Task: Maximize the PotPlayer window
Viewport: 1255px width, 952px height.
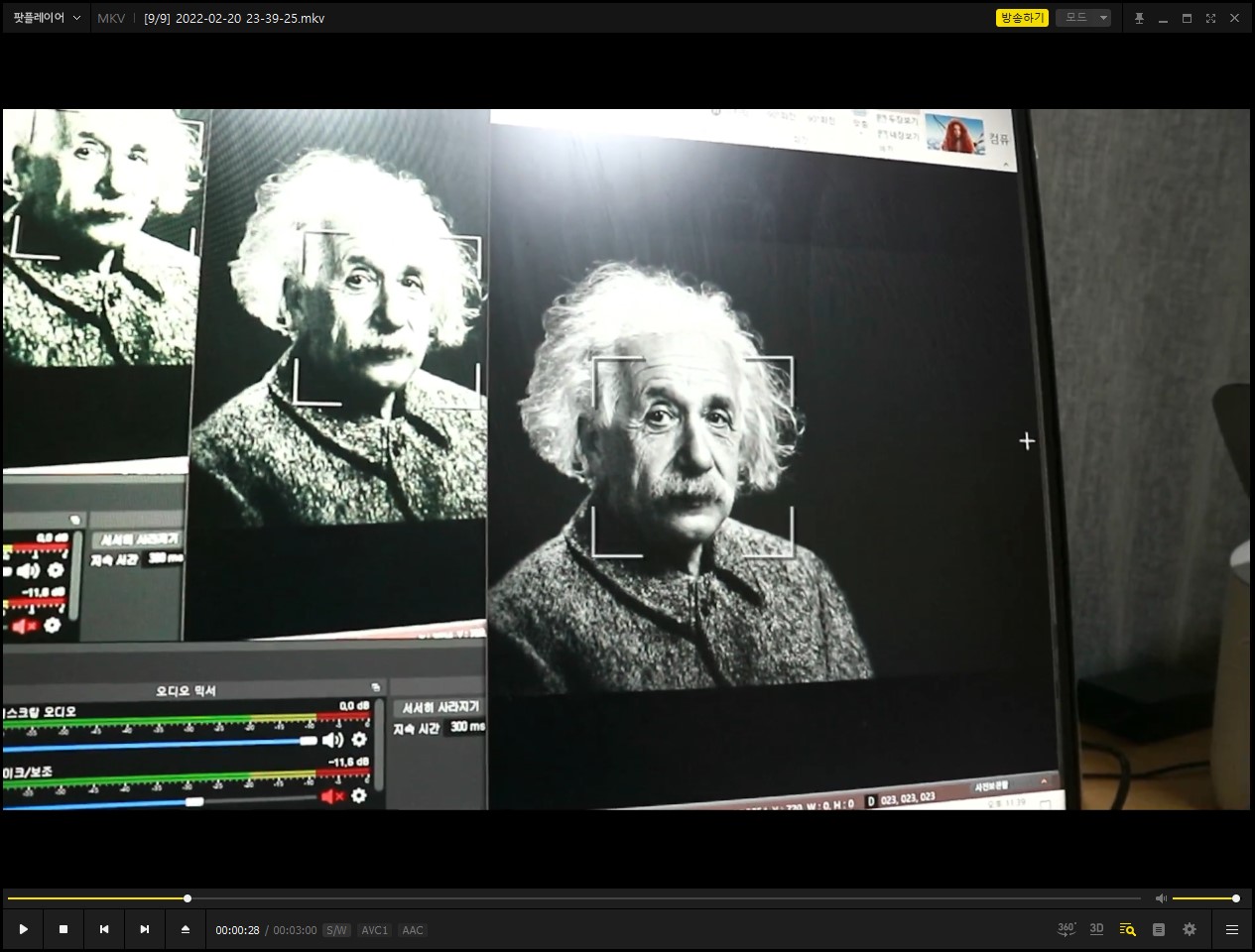Action: [1187, 18]
